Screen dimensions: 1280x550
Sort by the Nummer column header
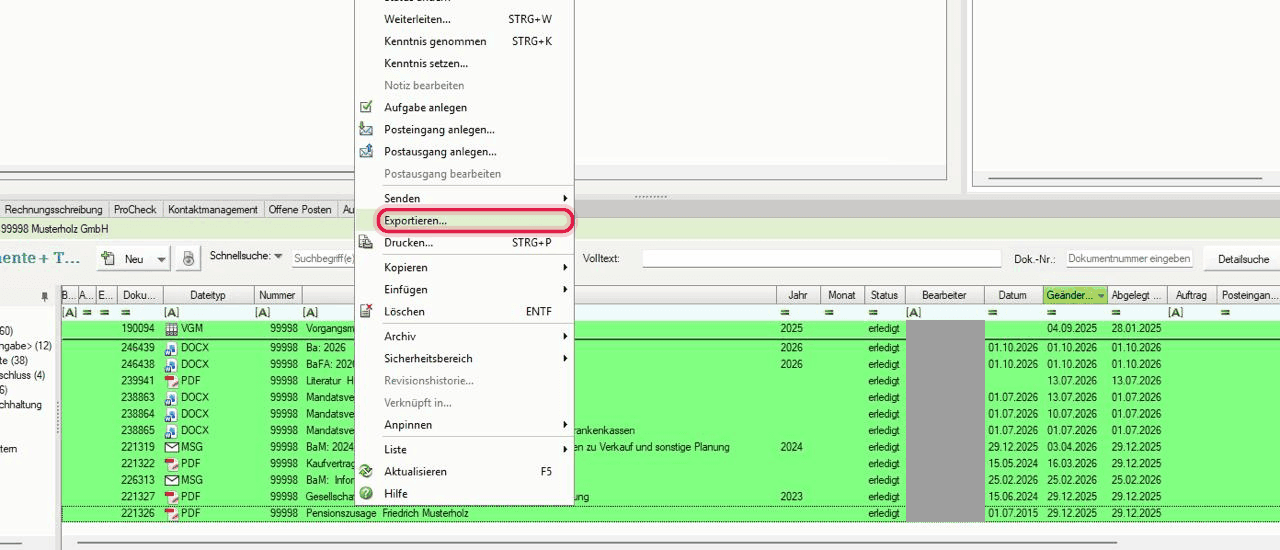coord(277,296)
